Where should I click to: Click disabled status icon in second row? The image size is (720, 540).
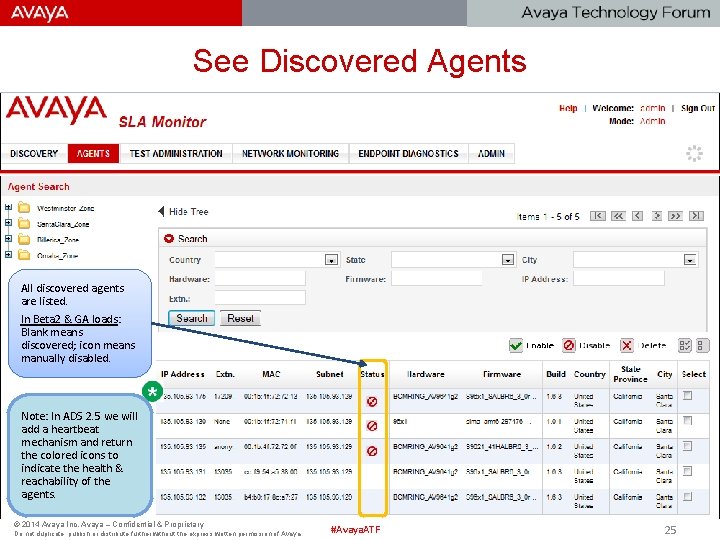(372, 426)
